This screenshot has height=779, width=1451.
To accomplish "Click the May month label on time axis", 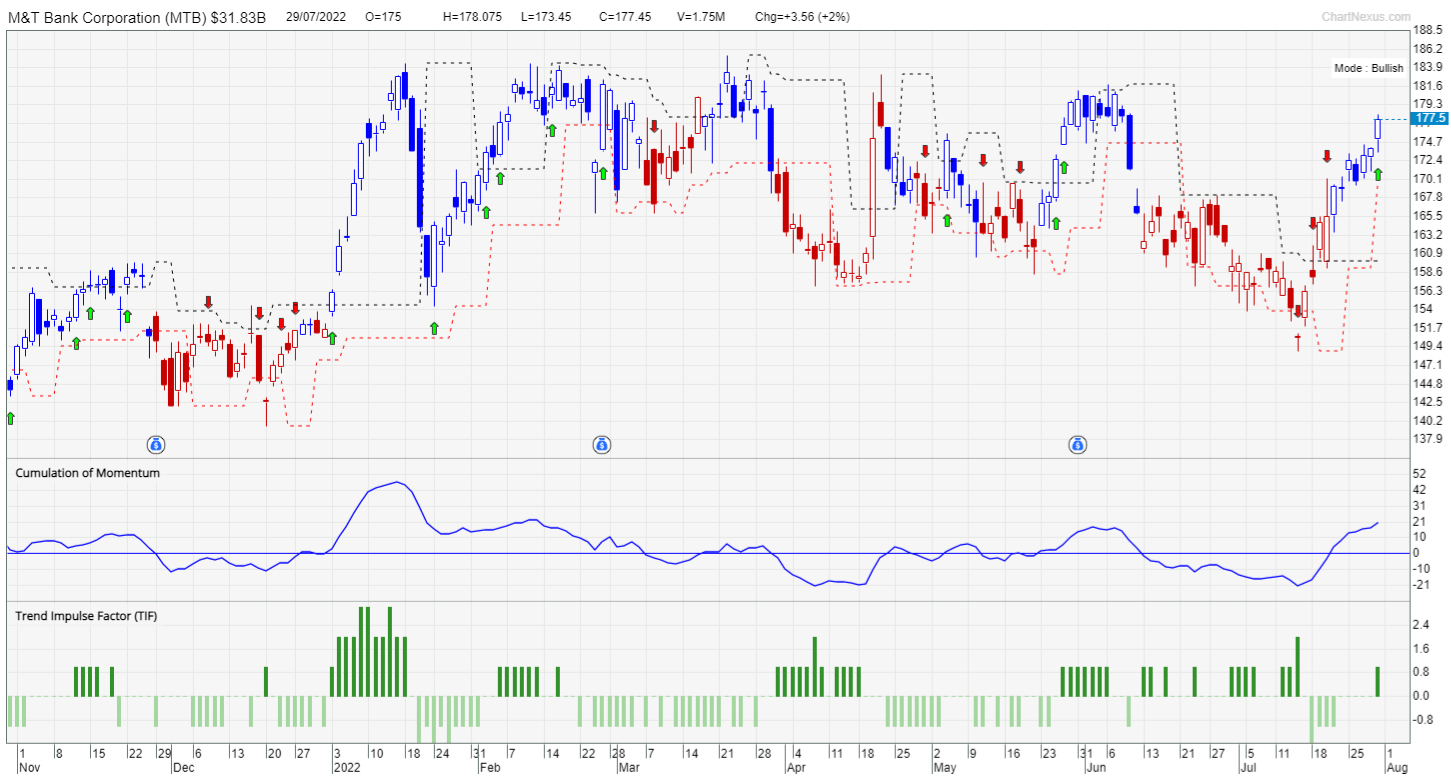I will (944, 769).
